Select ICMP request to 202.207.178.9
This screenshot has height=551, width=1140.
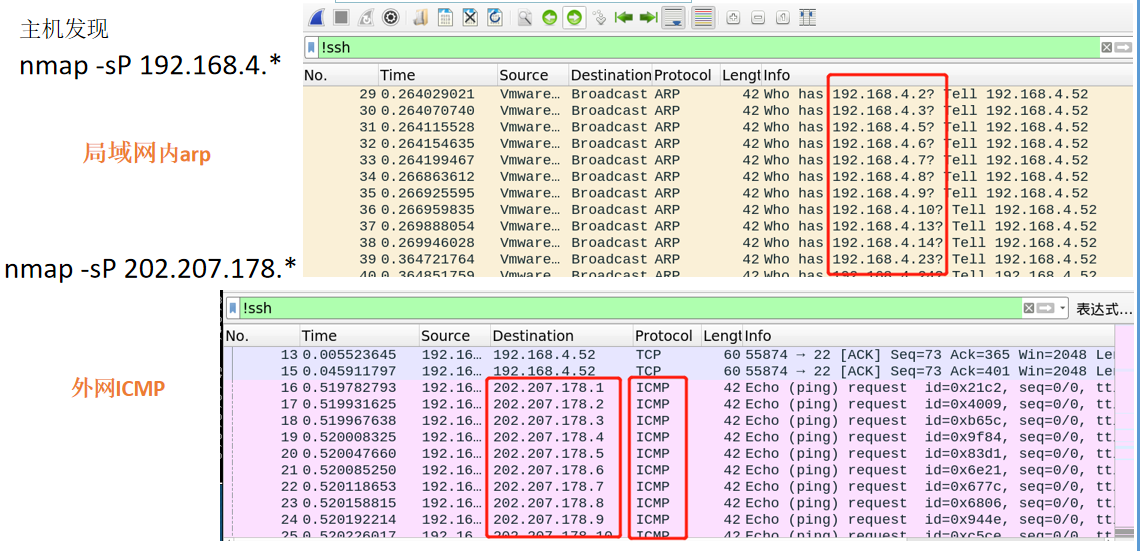(669, 520)
